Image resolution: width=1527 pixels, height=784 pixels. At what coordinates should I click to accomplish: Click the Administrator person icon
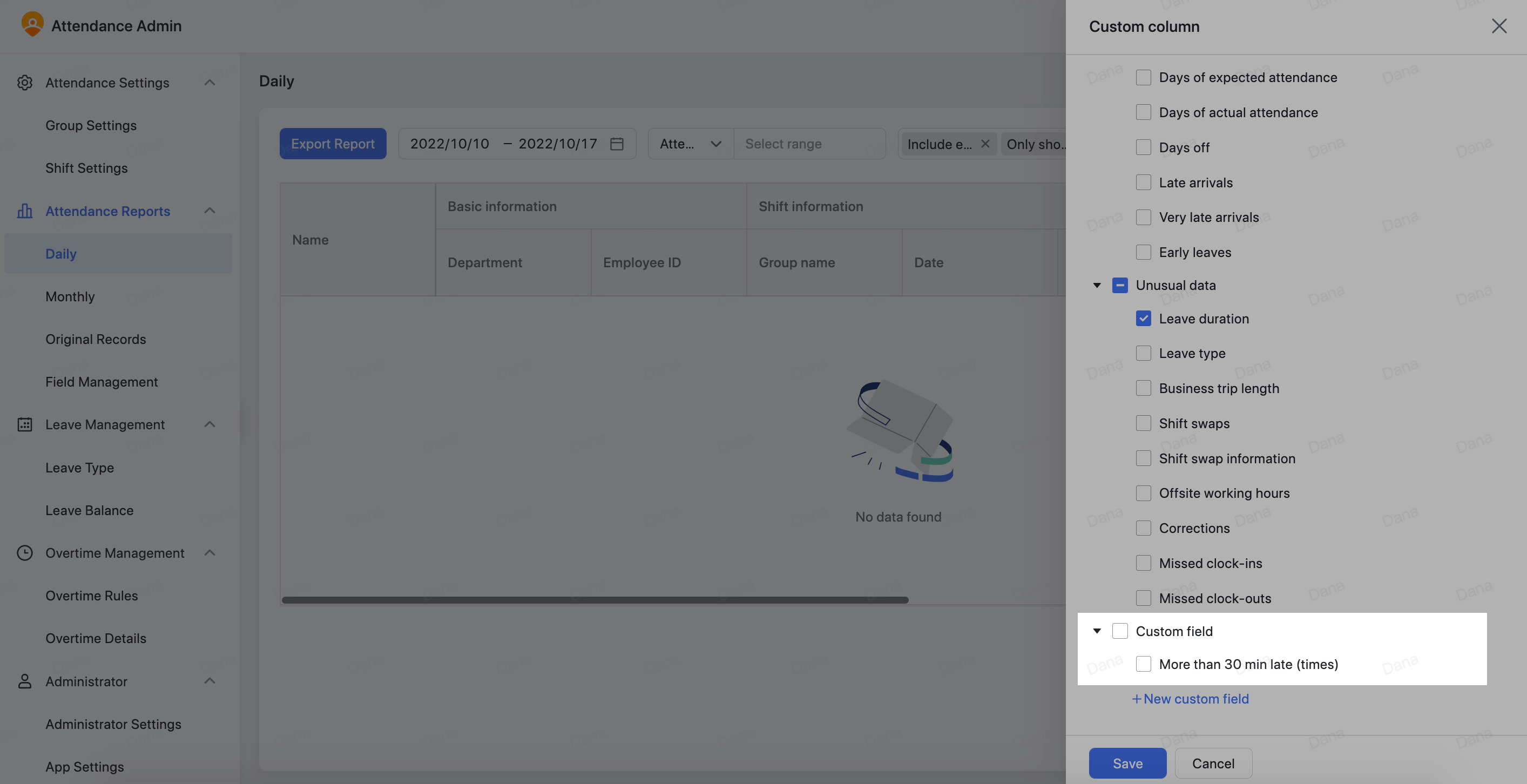point(24,681)
